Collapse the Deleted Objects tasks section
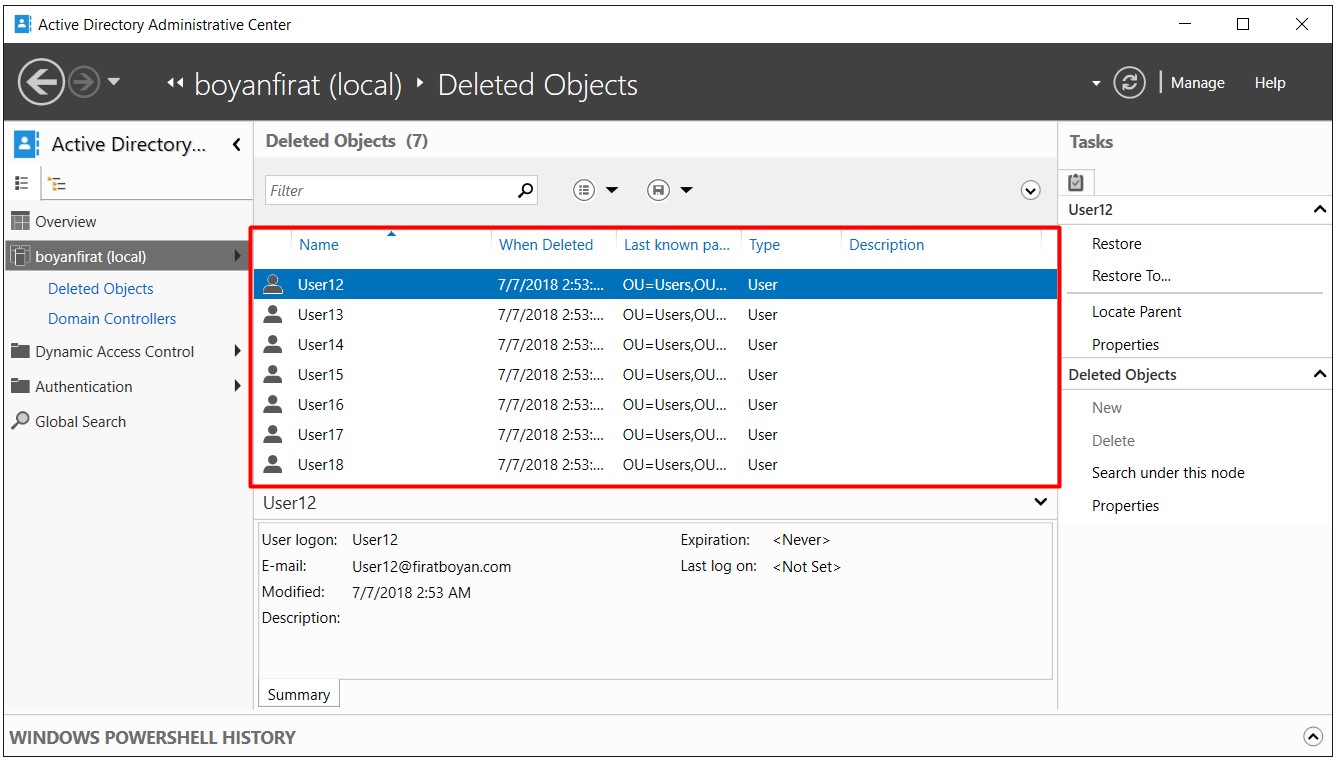The image size is (1339, 760). point(1320,374)
